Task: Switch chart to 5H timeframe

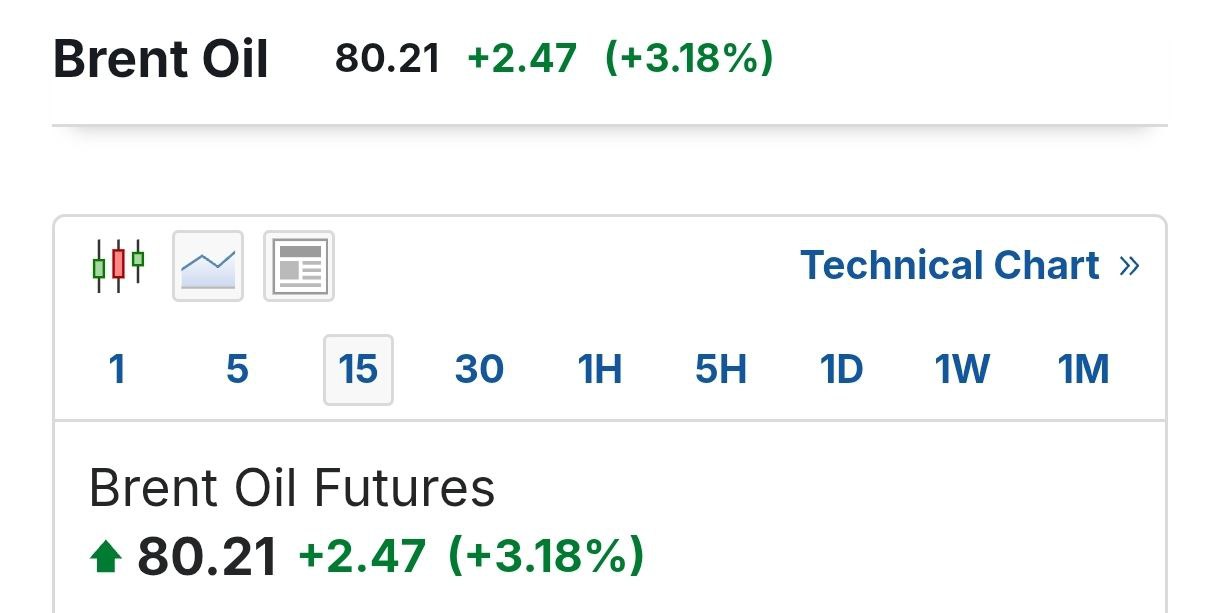Action: [x=721, y=370]
